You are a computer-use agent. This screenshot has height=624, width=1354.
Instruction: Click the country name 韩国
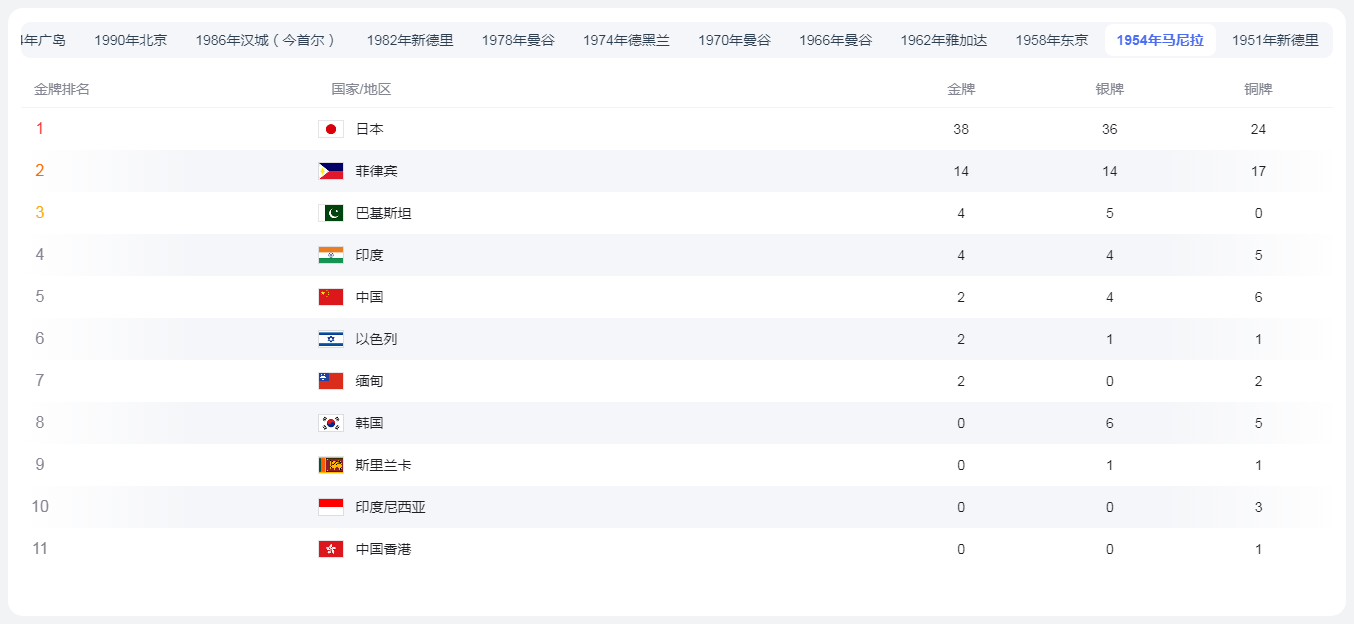pos(370,423)
